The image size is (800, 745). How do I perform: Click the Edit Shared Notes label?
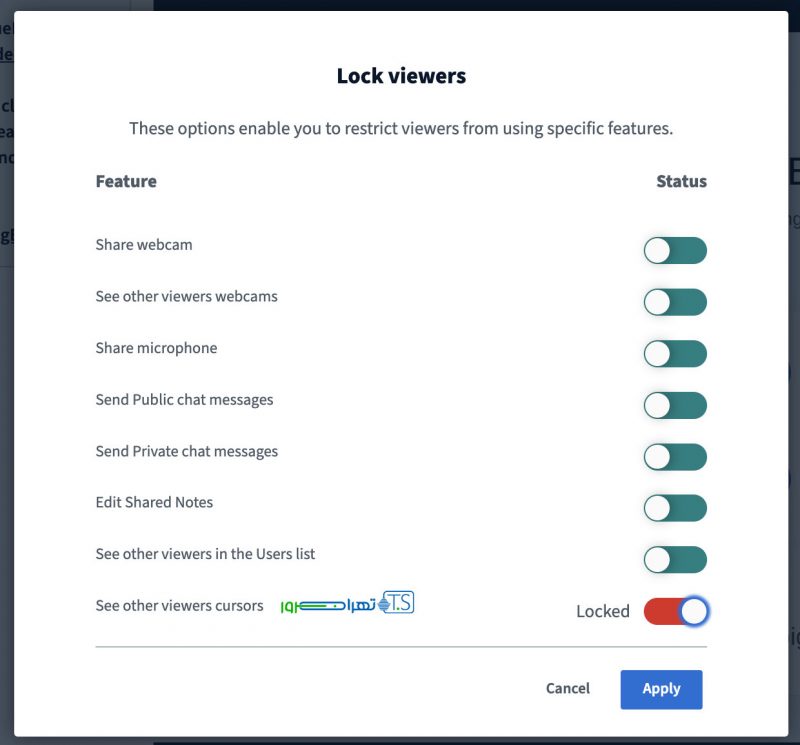[x=154, y=502]
